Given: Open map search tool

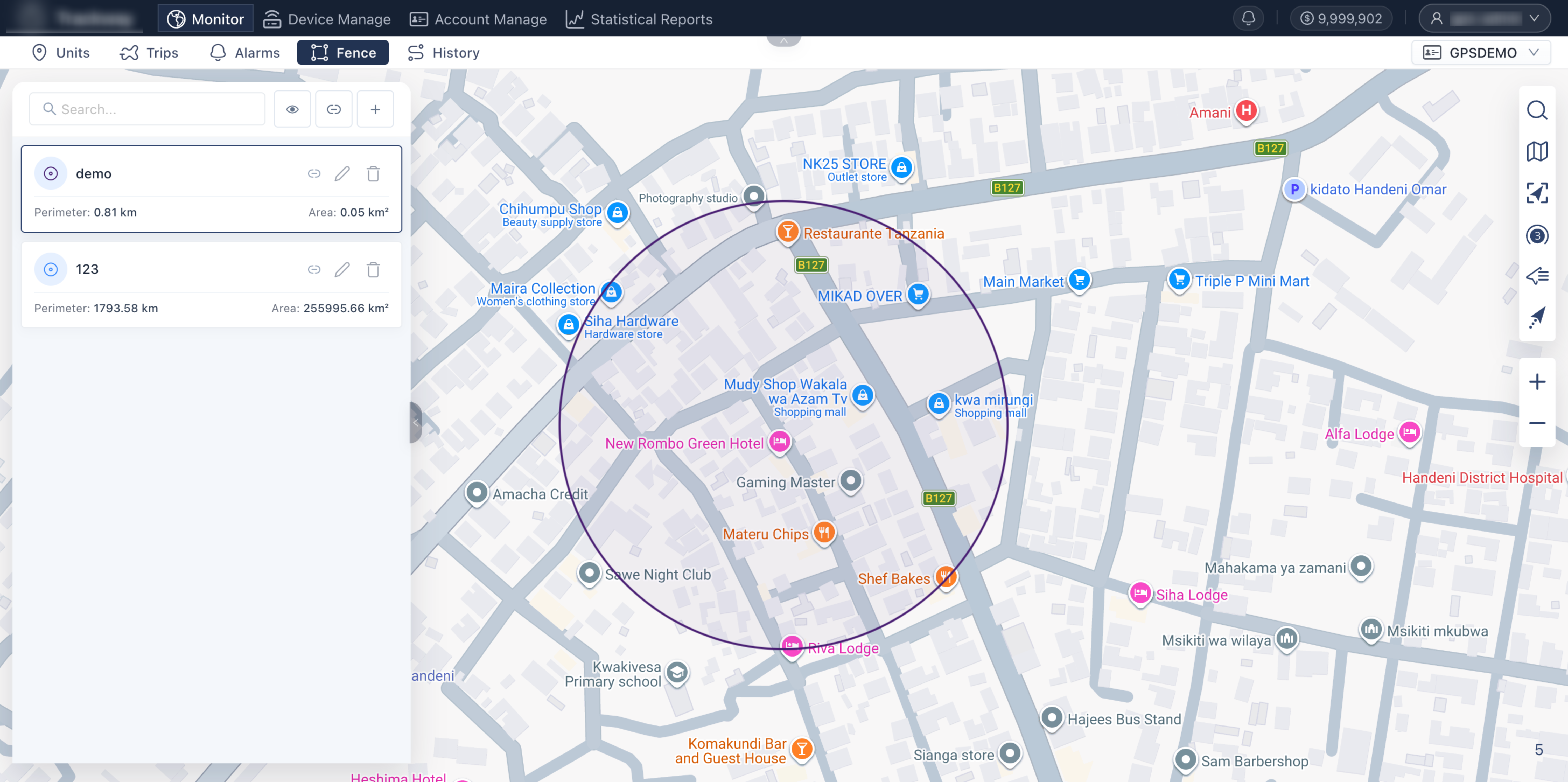Looking at the screenshot, I should point(1536,110).
